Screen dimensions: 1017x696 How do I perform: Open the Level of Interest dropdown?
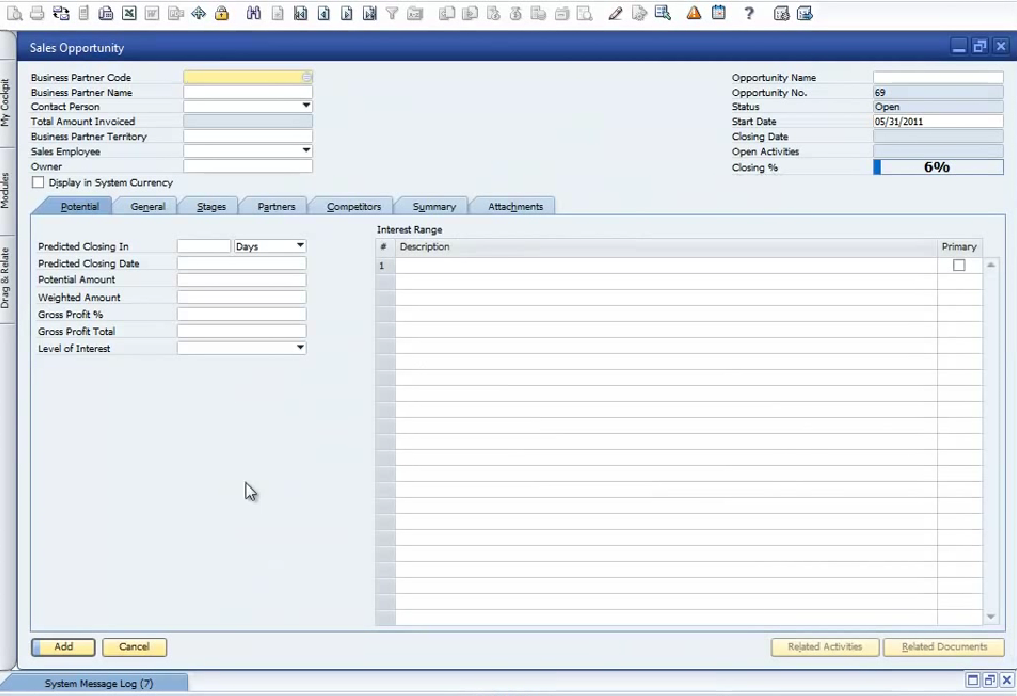click(x=299, y=348)
